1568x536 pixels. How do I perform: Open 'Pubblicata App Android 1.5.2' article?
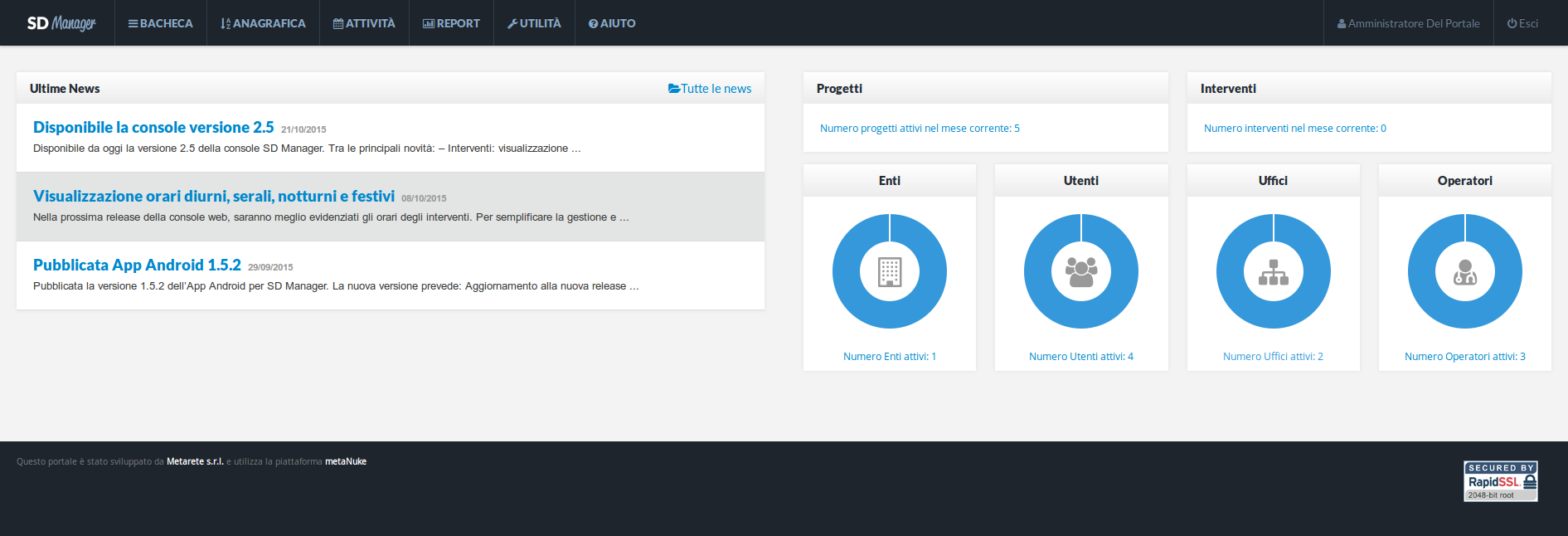(137, 265)
